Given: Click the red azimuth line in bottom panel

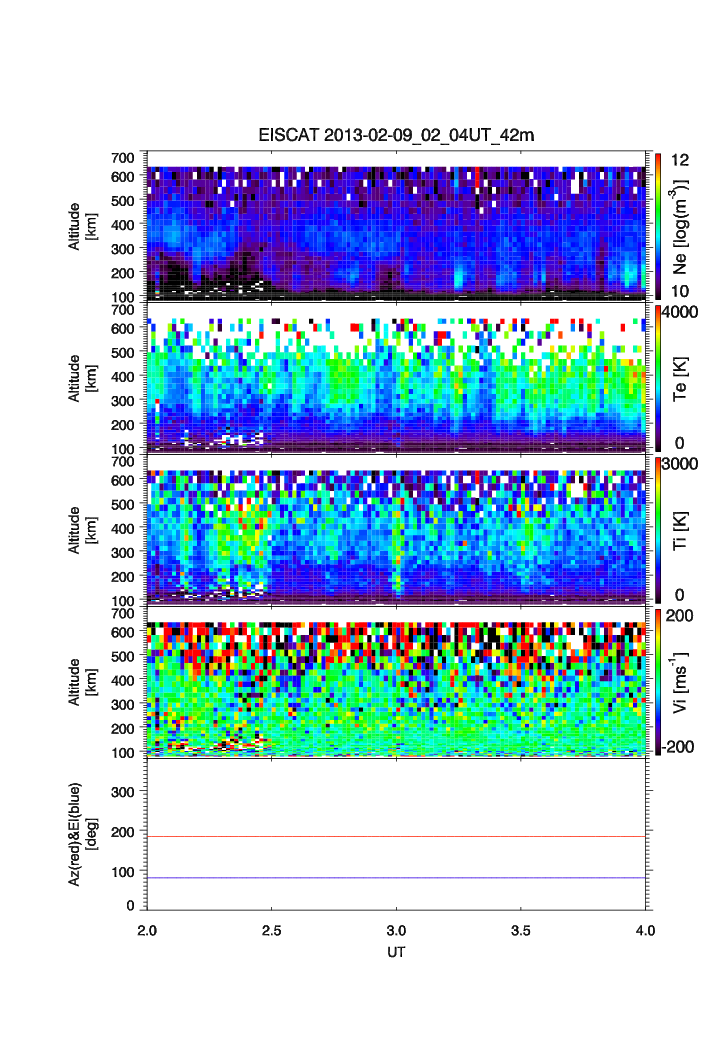Looking at the screenshot, I should (396, 836).
